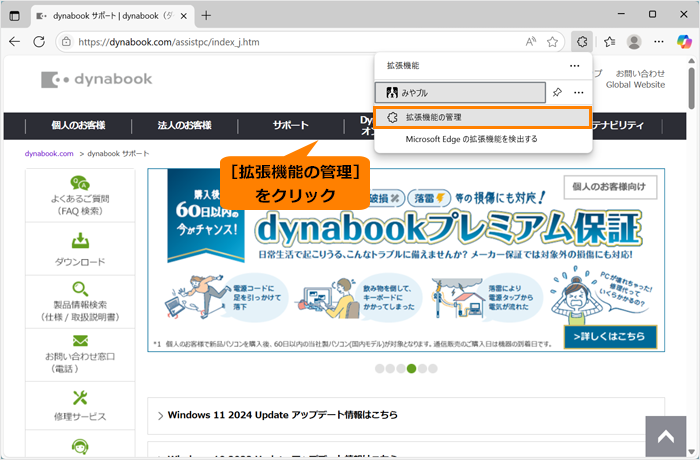This screenshot has width=700, height=460.
Task: Open the Favorites list icon
Action: 609,42
